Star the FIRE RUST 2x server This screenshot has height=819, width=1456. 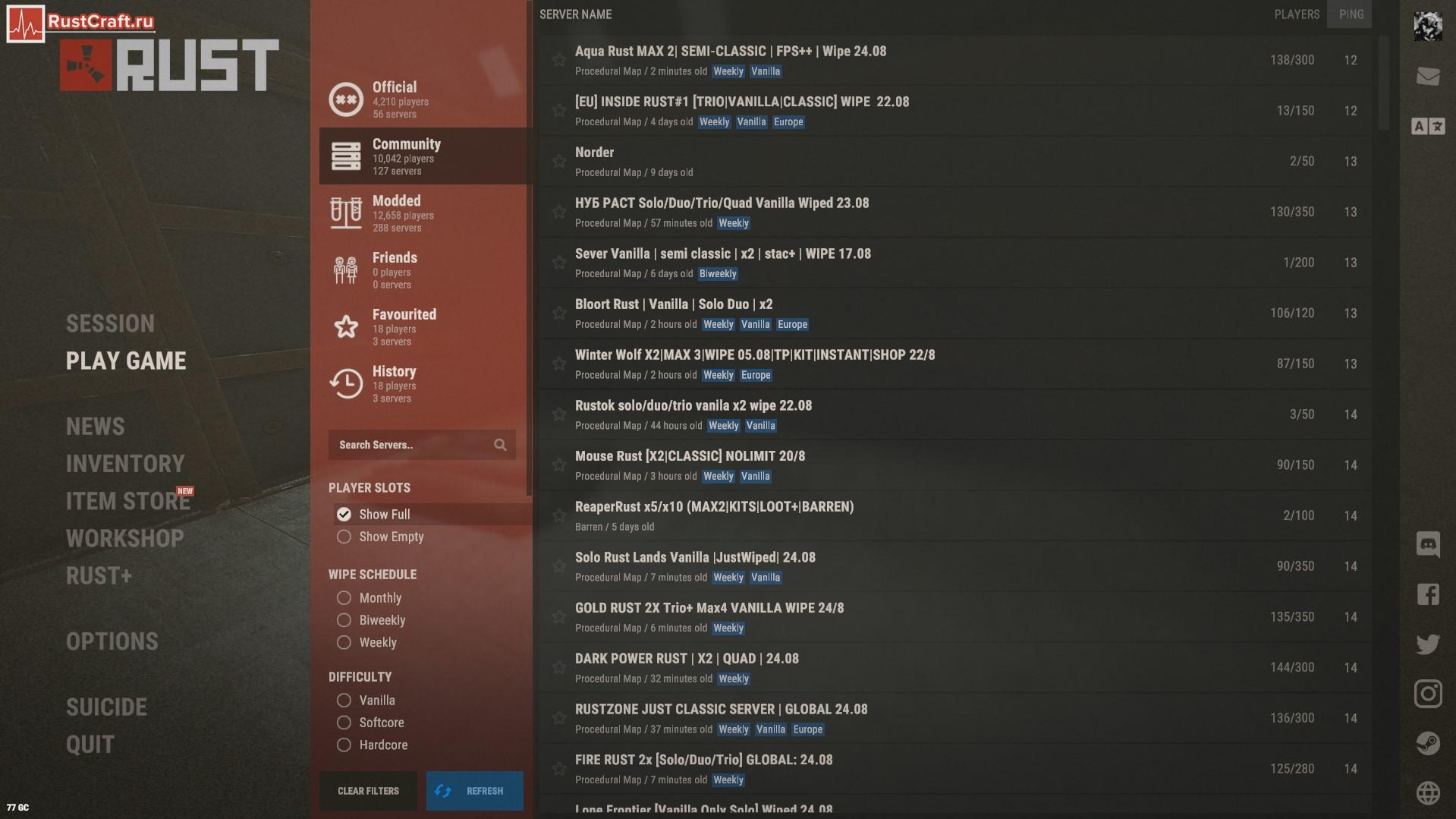559,769
